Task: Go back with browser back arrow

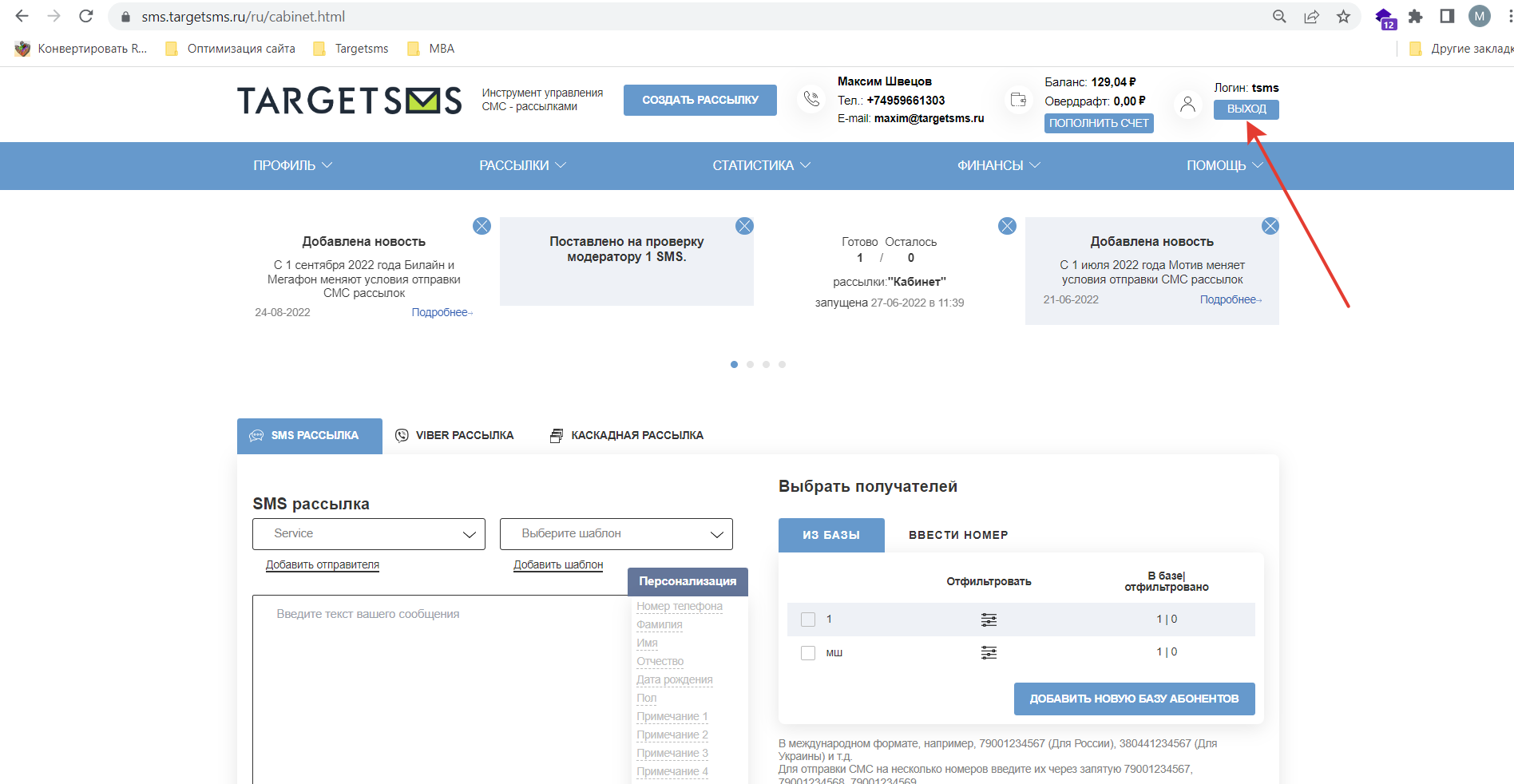Action: [x=22, y=16]
